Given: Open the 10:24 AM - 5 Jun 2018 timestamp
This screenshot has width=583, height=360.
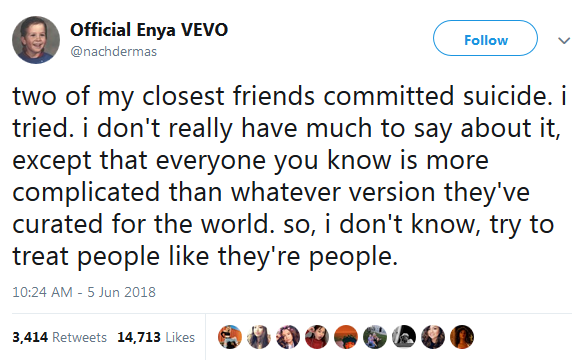Looking at the screenshot, I should coord(84,292).
